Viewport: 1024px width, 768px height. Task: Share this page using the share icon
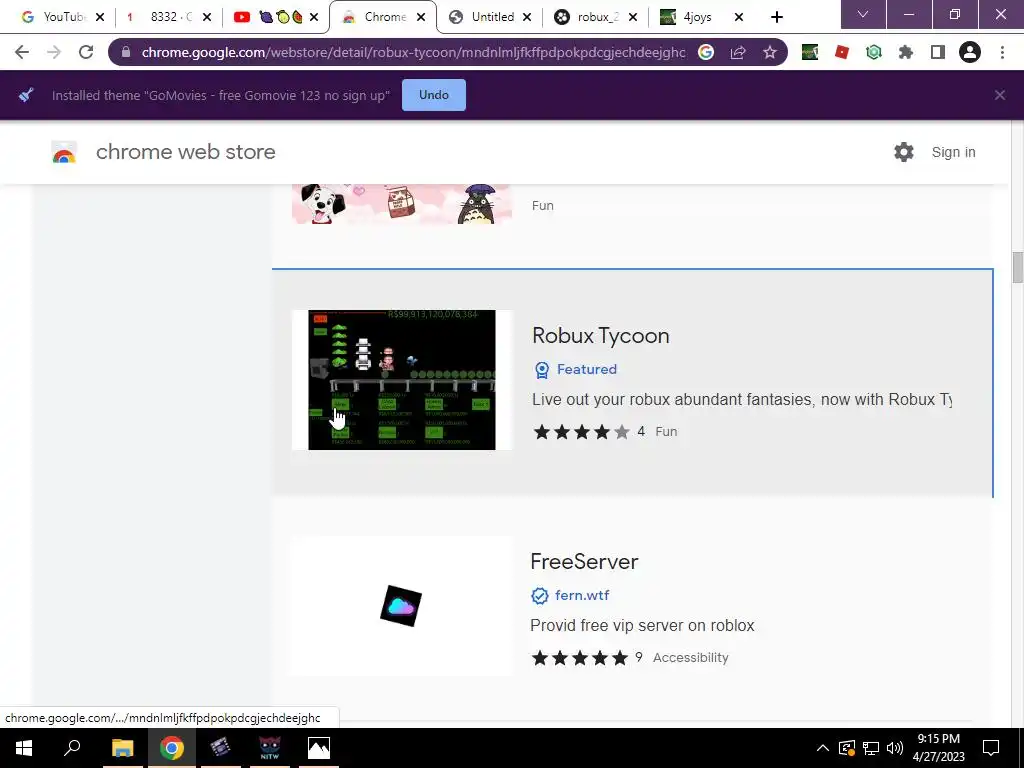(738, 52)
